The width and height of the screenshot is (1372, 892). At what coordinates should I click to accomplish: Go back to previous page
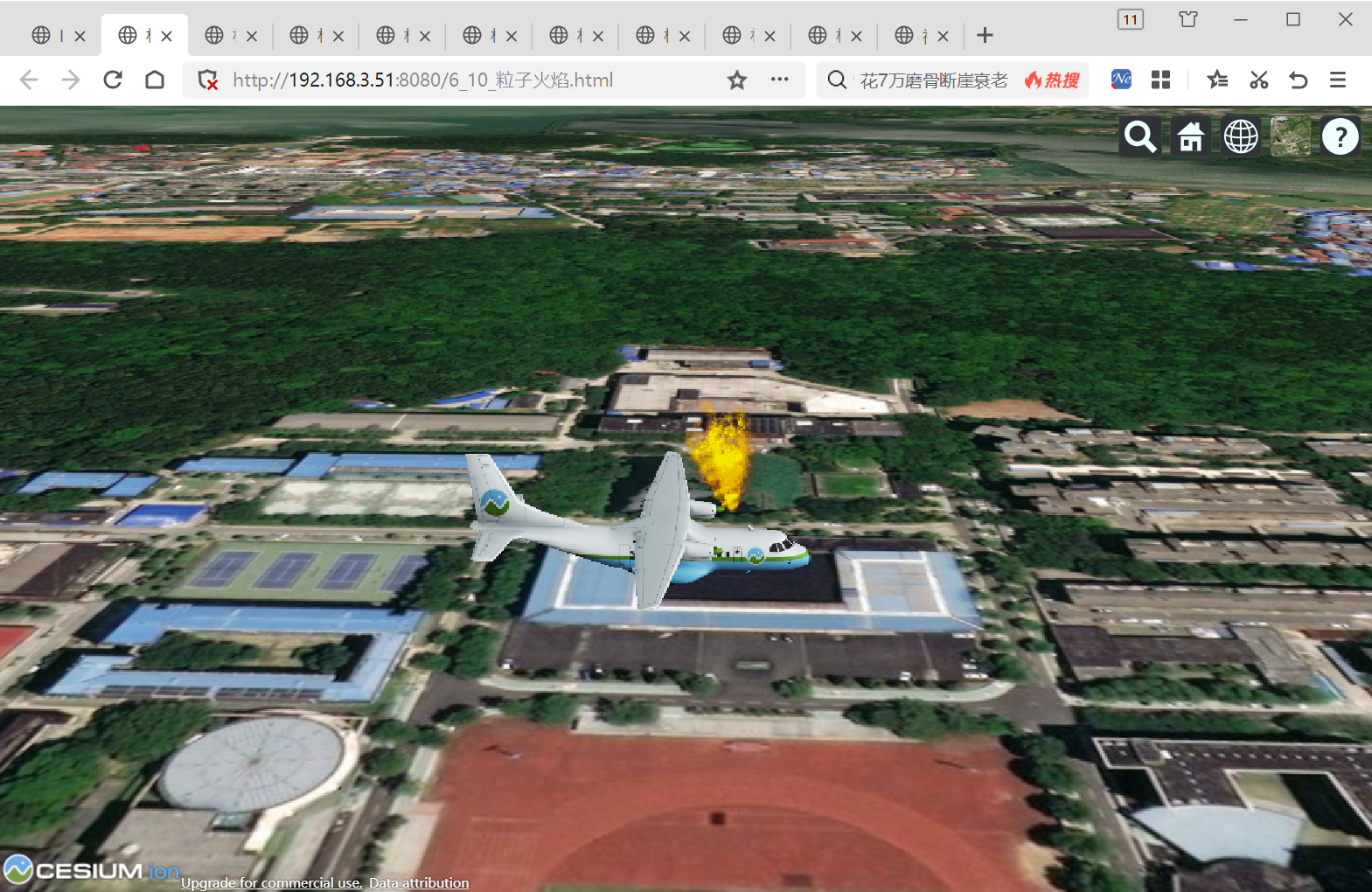click(29, 80)
